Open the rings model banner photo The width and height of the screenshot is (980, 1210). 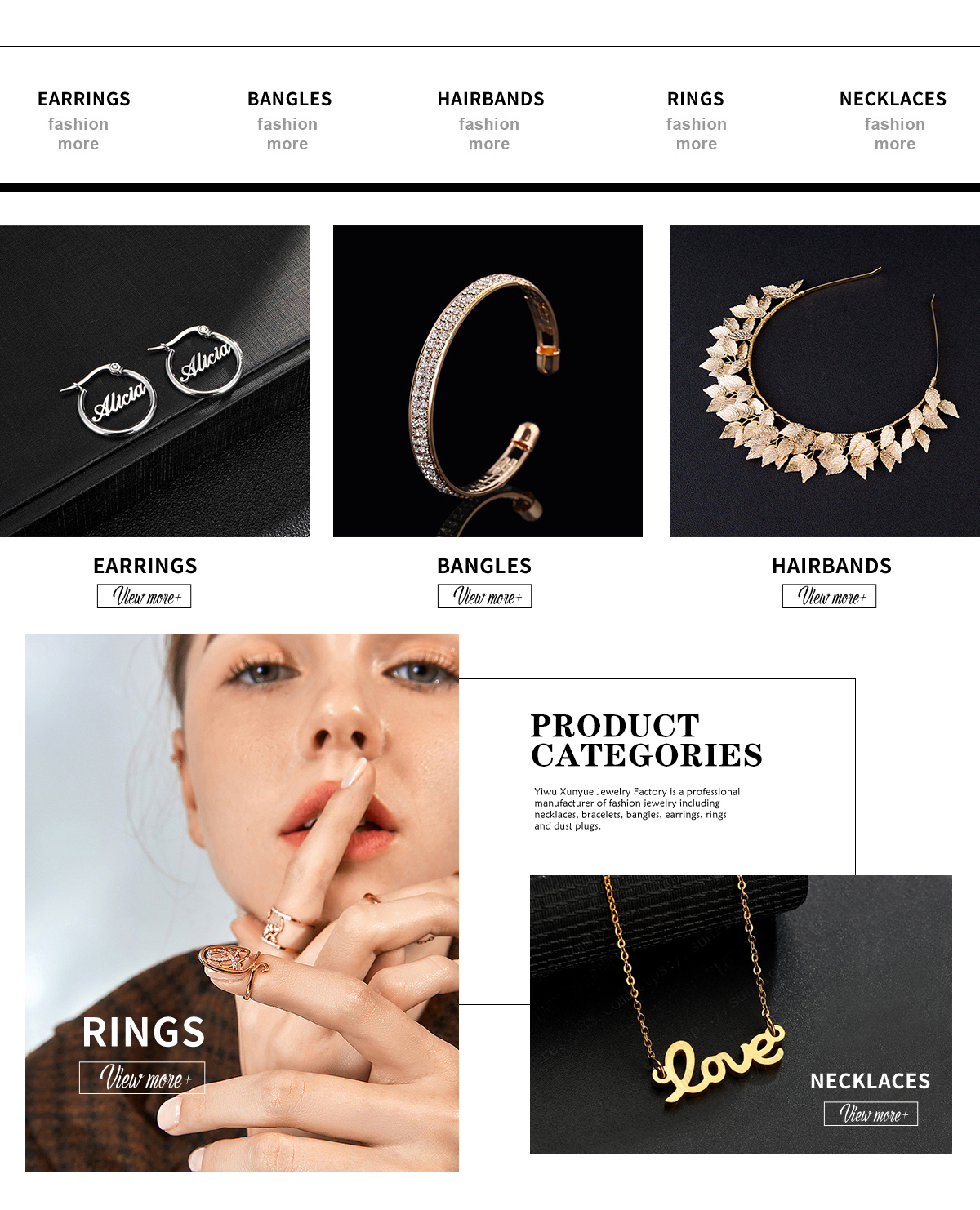click(x=242, y=903)
